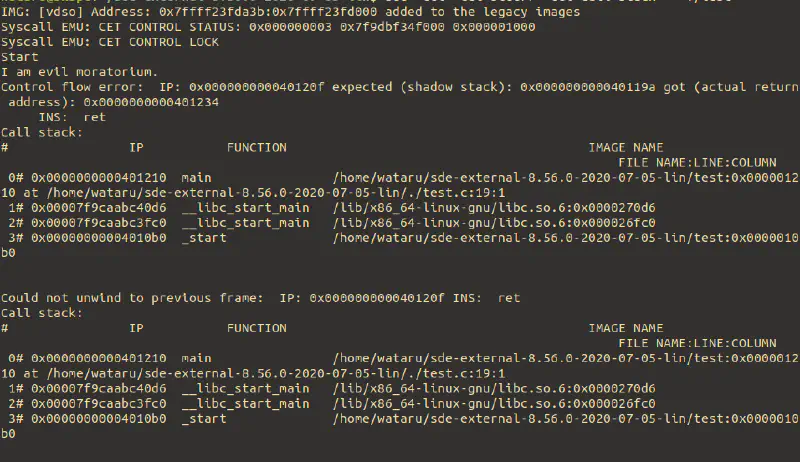Click the '[vdso] Address' line at top
Screen dimensions: 800x462
click(290, 11)
